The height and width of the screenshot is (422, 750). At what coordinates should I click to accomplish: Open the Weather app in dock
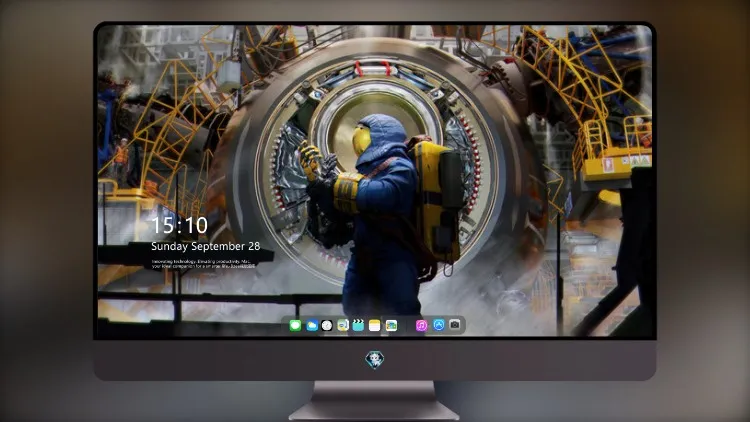(x=311, y=326)
